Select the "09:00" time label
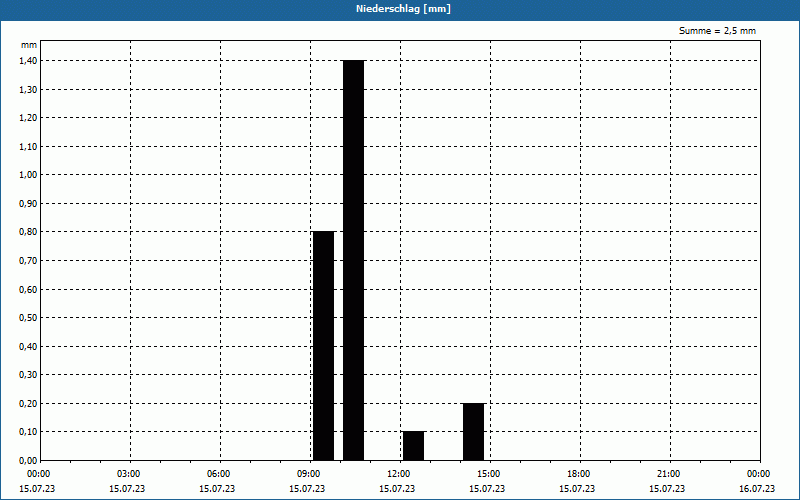Viewport: 800px width, 500px height. [310, 474]
